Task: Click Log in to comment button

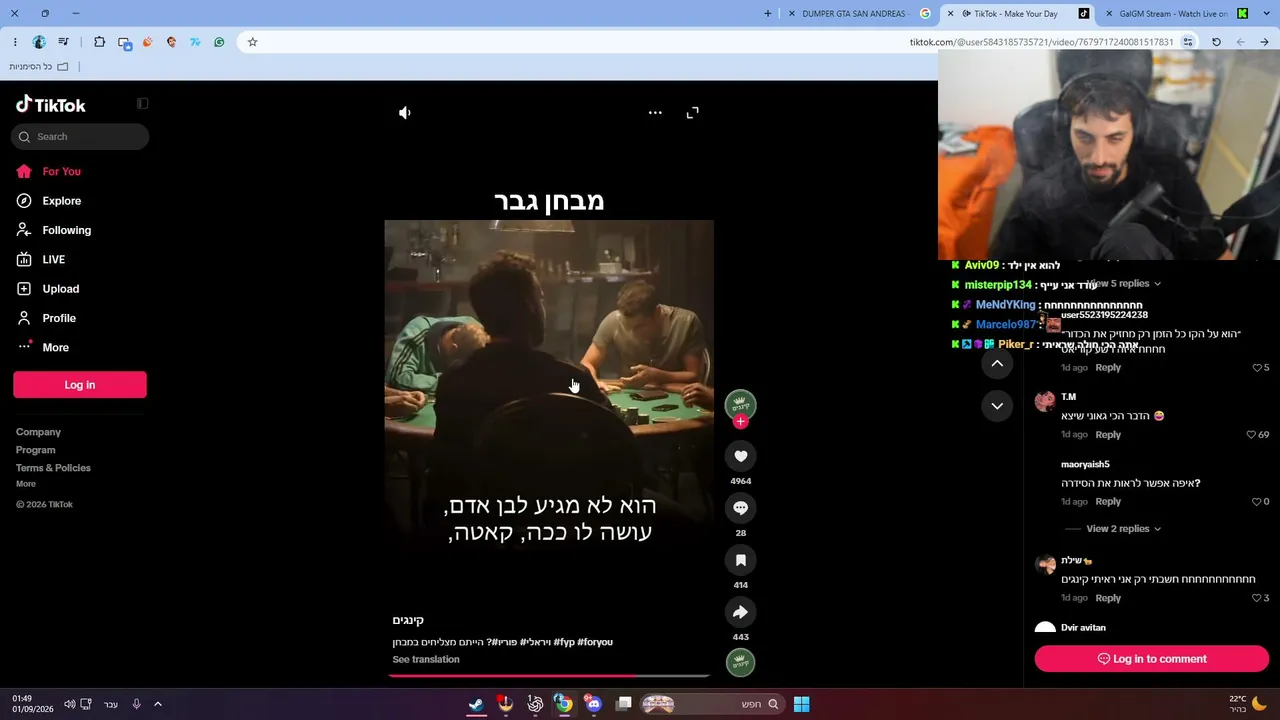Action: coord(1152,659)
